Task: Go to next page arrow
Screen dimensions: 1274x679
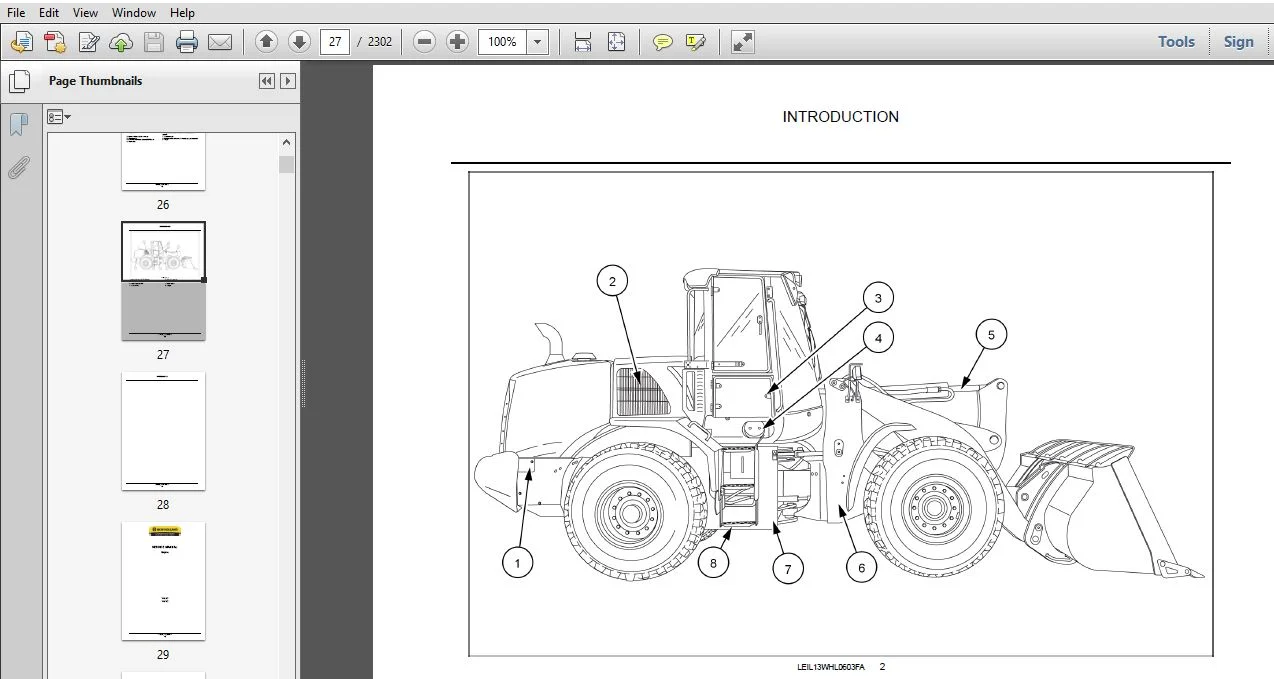Action: tap(299, 42)
